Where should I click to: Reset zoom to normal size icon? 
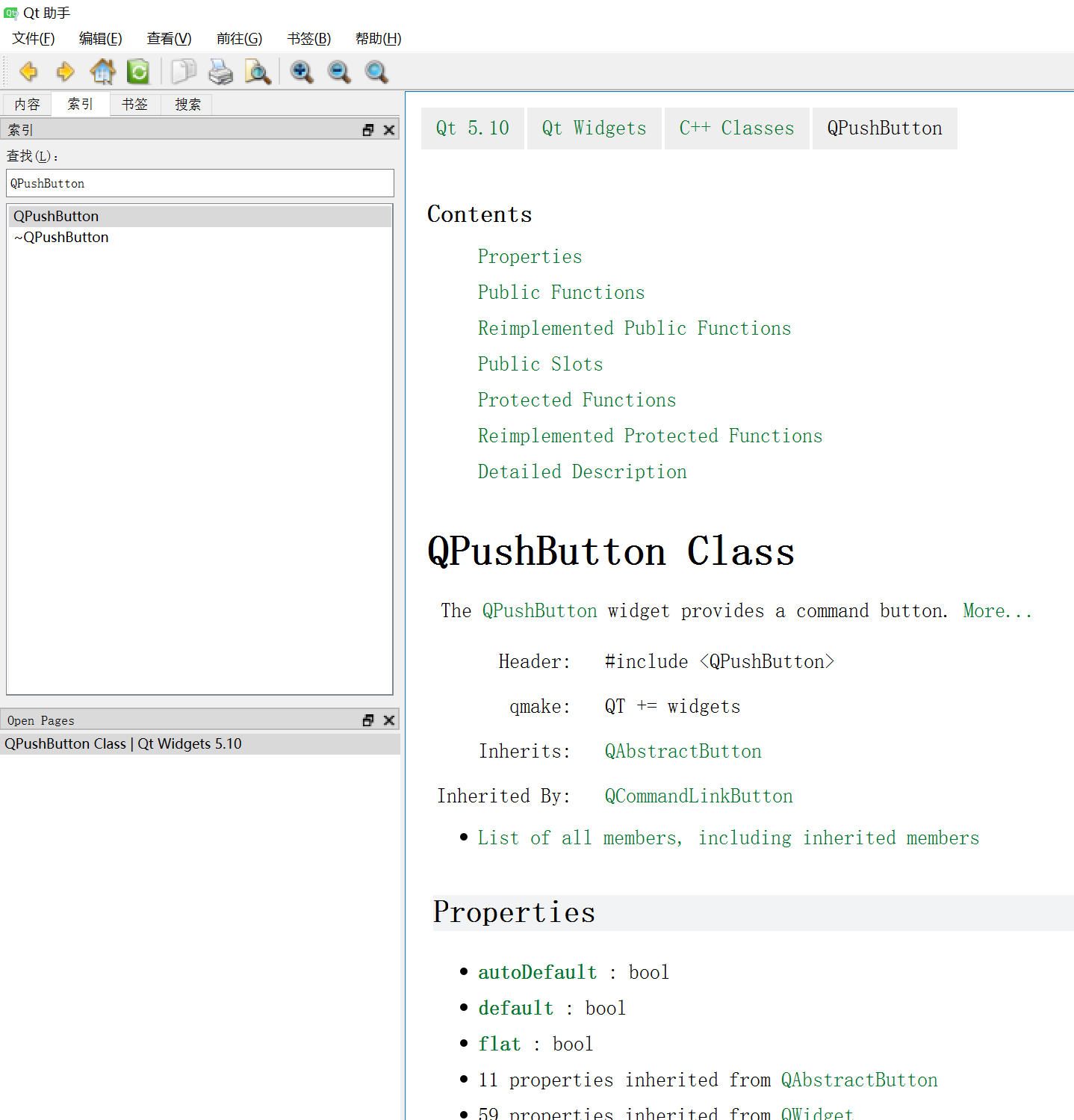(x=376, y=72)
